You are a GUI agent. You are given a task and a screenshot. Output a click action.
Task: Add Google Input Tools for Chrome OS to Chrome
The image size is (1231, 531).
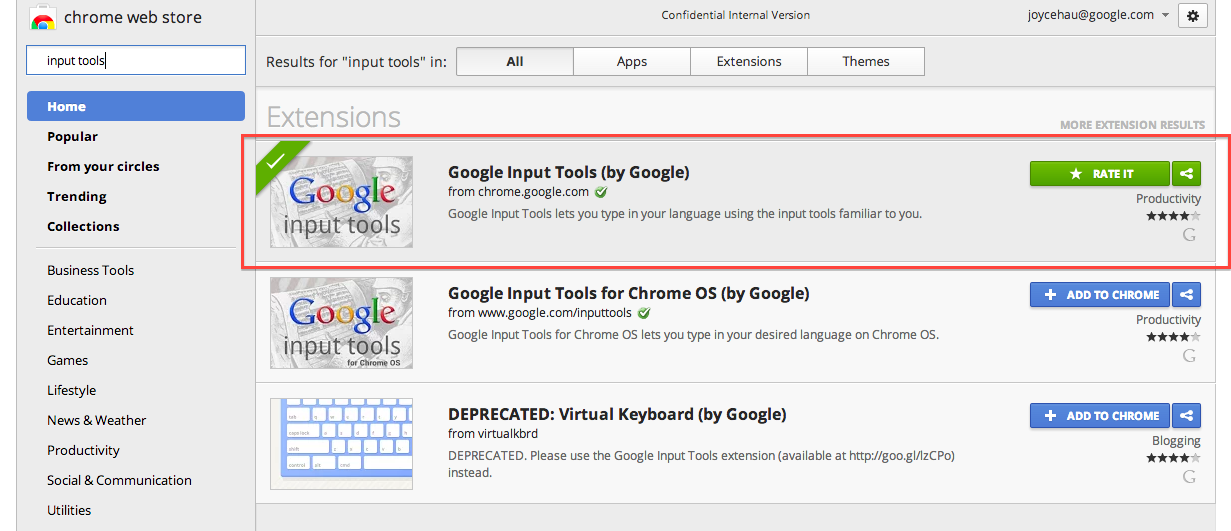(x=1100, y=295)
